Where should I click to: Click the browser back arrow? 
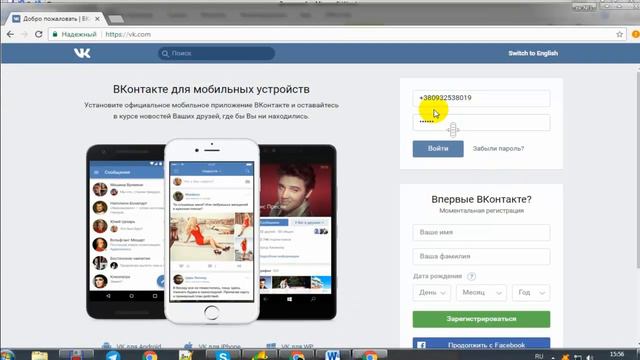coord(10,34)
